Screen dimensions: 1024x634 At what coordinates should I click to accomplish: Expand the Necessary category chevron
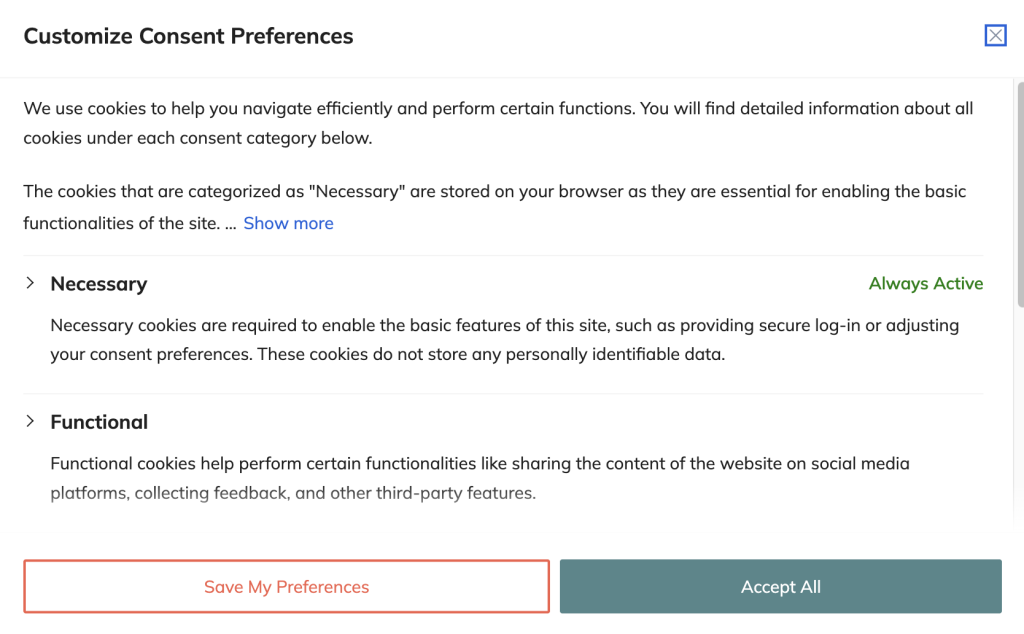tap(31, 284)
